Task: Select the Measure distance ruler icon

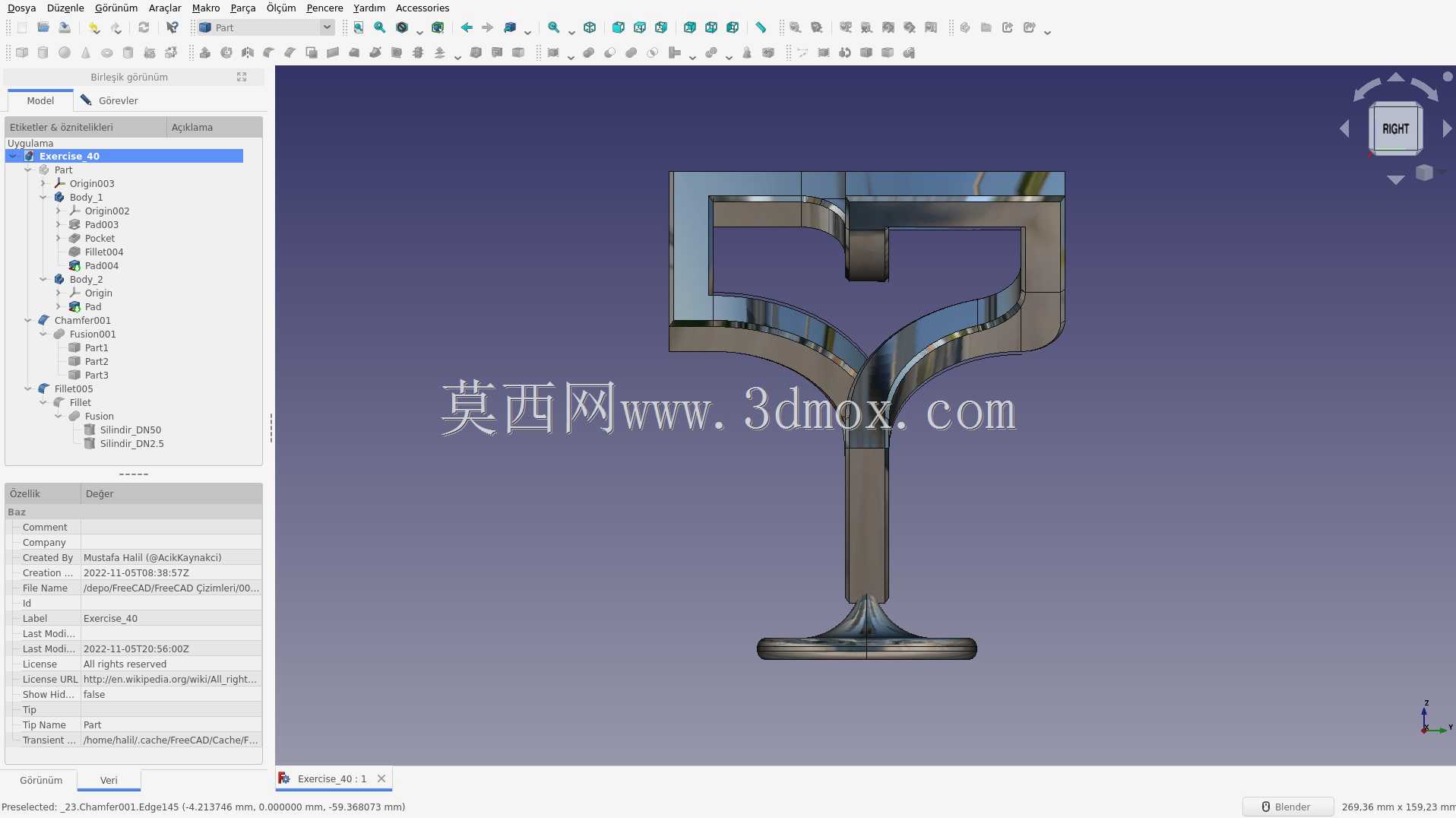Action: (x=761, y=27)
